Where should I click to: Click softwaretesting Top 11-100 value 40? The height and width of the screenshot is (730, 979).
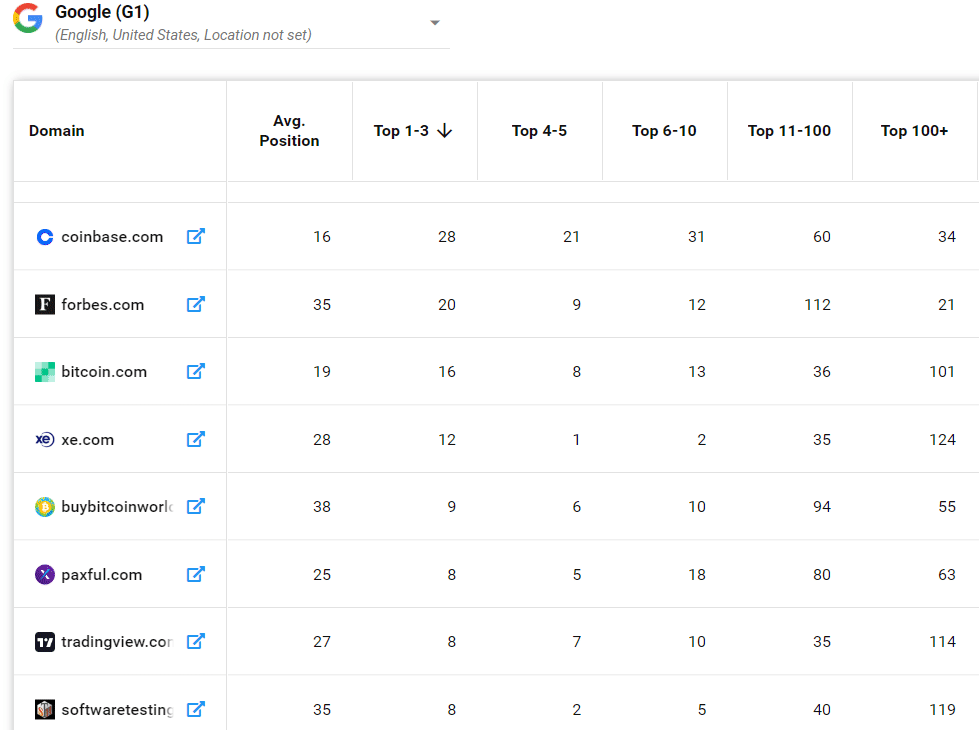(x=822, y=709)
